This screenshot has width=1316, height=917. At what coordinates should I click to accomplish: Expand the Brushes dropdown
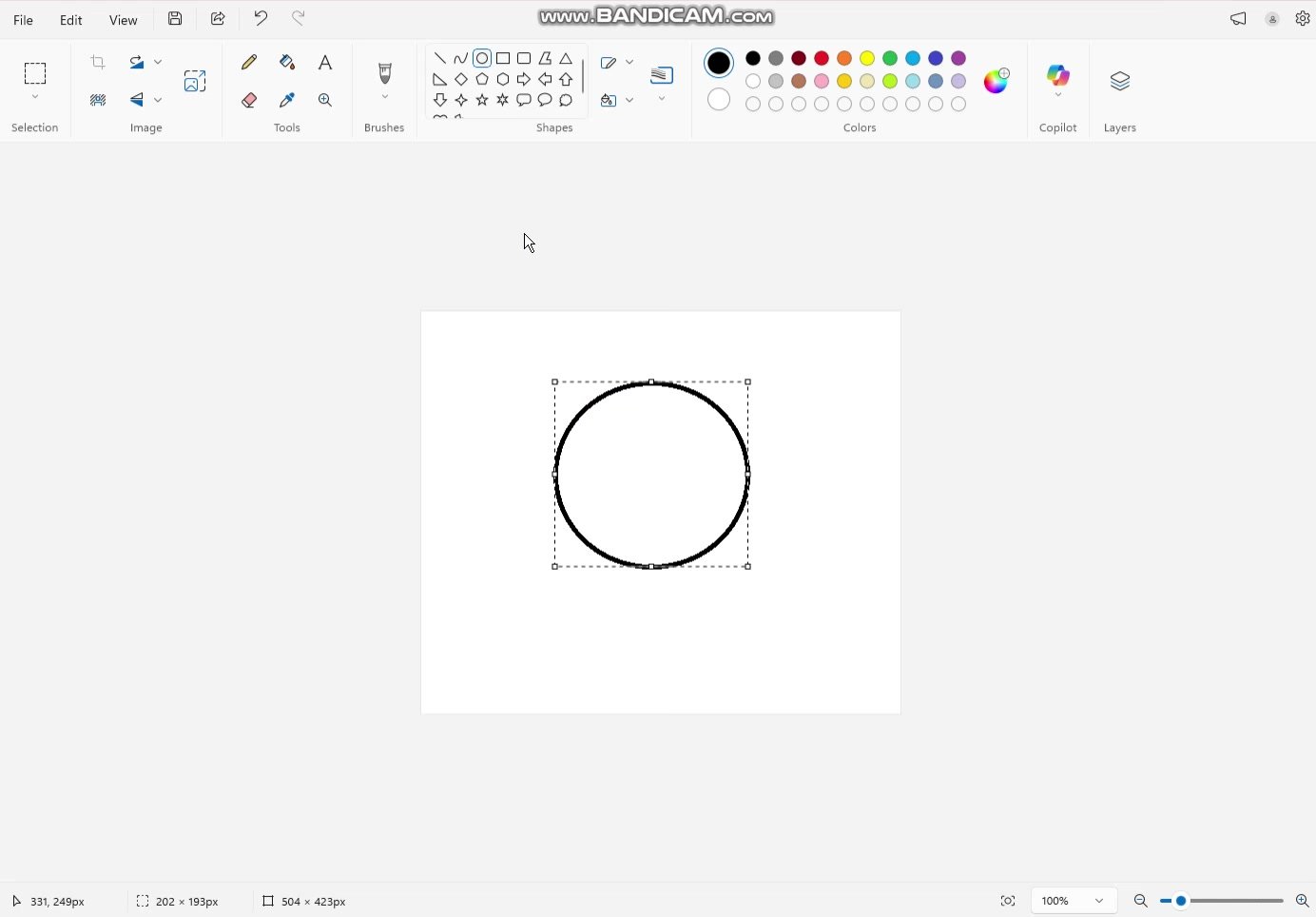[384, 97]
